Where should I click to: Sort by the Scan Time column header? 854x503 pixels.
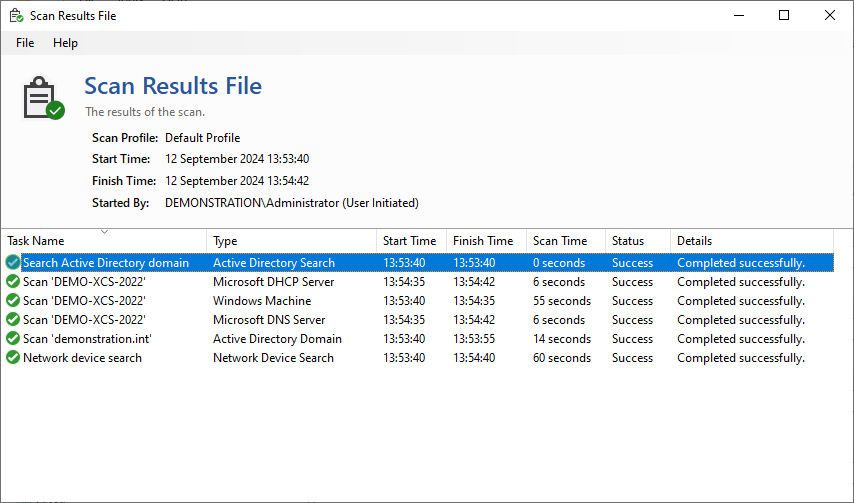click(x=565, y=241)
